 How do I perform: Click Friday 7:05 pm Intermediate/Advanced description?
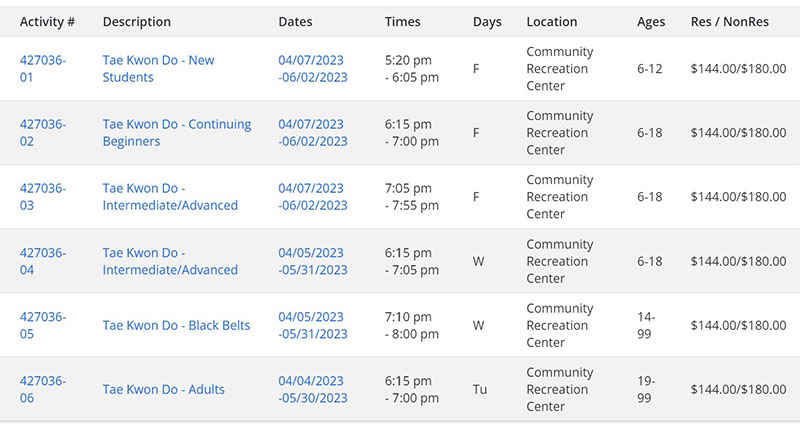(170, 196)
